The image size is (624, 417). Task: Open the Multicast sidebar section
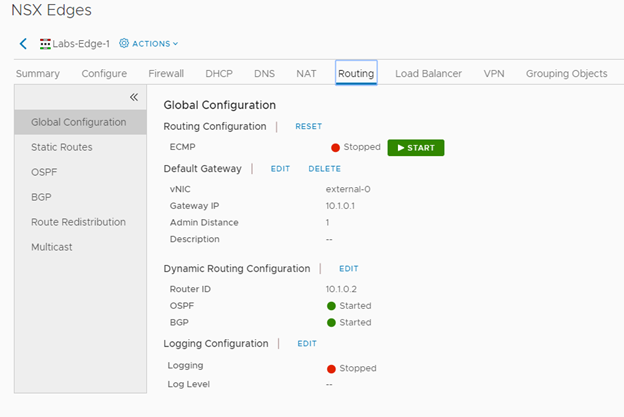coord(52,247)
